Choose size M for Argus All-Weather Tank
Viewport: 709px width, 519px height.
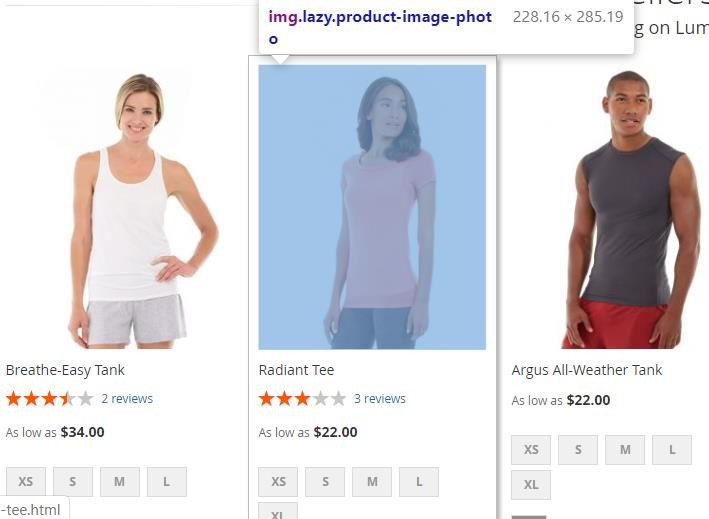point(625,450)
